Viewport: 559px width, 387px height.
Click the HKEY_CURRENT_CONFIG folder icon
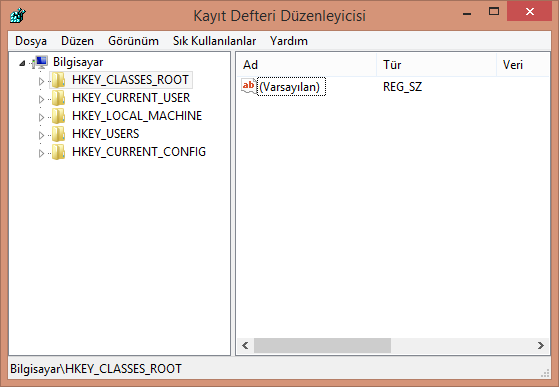(x=58, y=152)
